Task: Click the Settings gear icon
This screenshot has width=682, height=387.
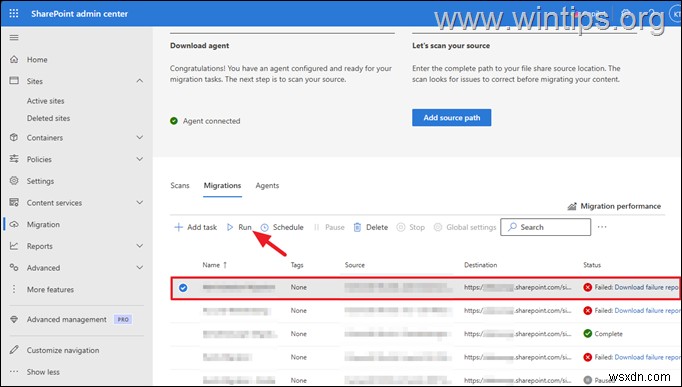Action: pyautogui.click(x=14, y=180)
